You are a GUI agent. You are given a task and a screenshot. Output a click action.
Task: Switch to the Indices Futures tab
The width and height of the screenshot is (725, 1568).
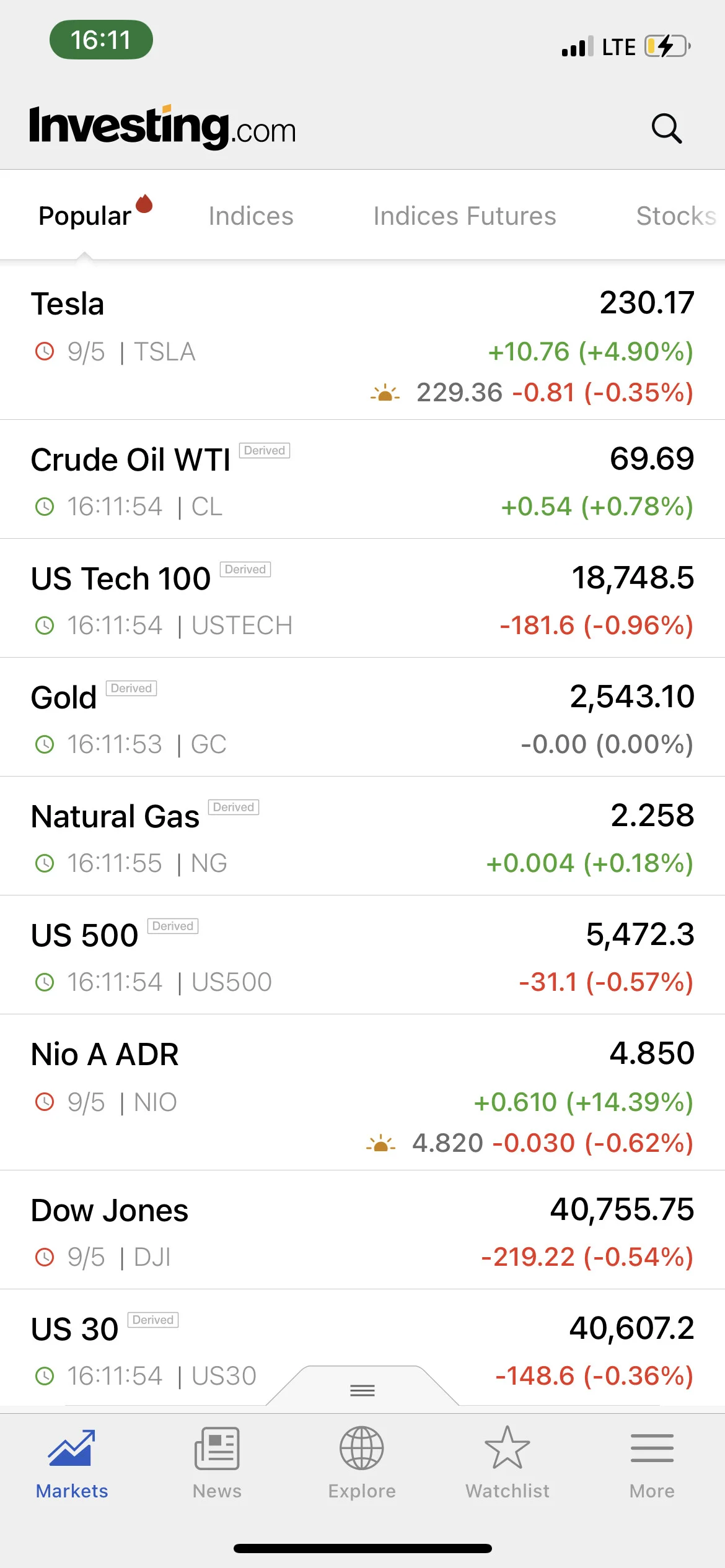pyautogui.click(x=465, y=216)
